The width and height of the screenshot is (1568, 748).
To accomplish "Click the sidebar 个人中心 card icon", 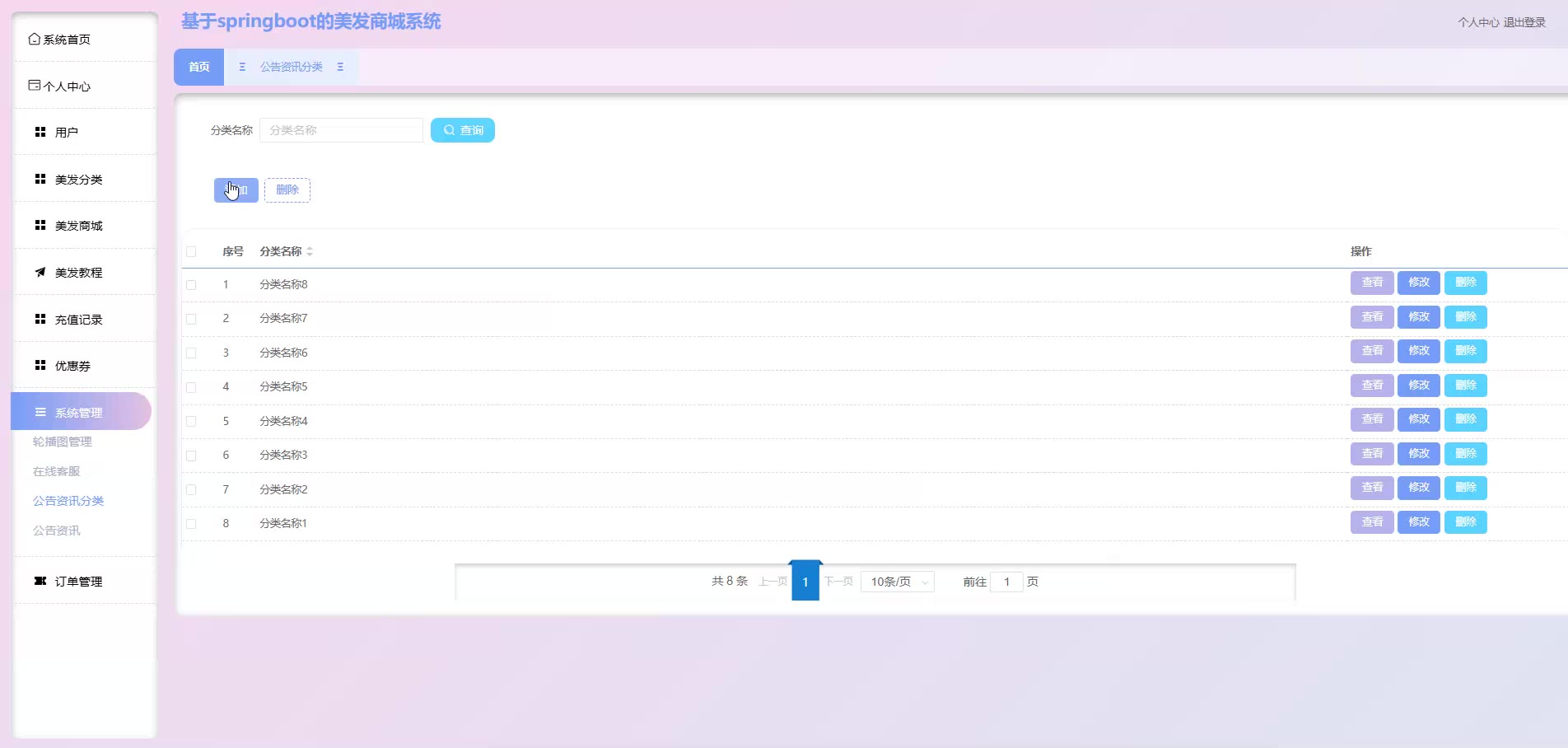I will [x=34, y=85].
